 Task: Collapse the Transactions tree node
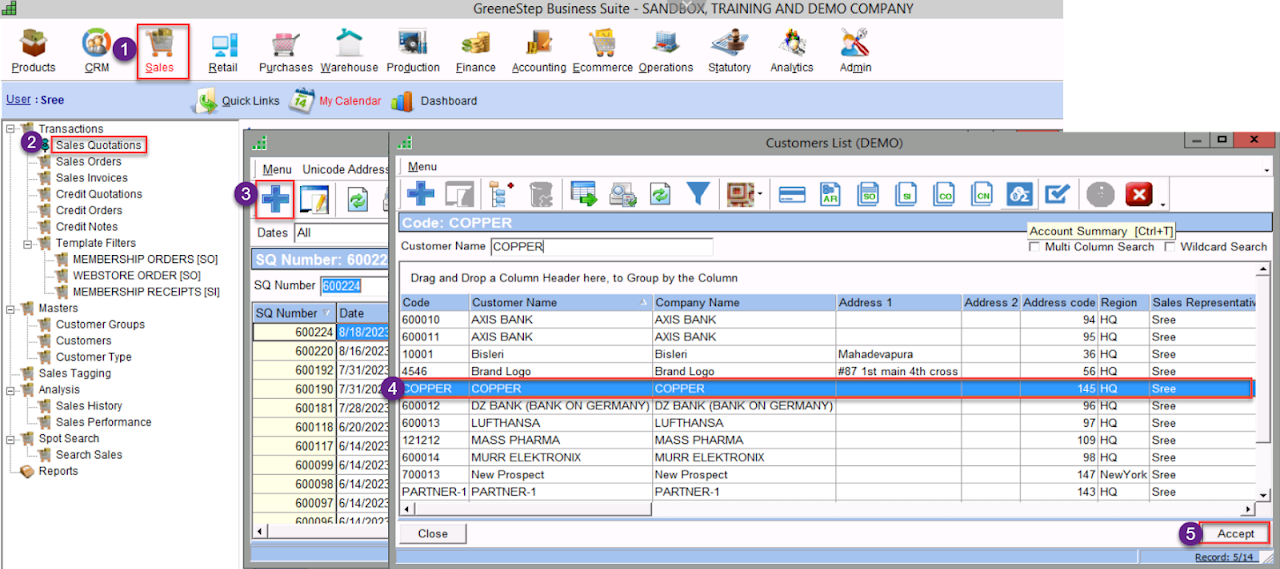pos(10,129)
